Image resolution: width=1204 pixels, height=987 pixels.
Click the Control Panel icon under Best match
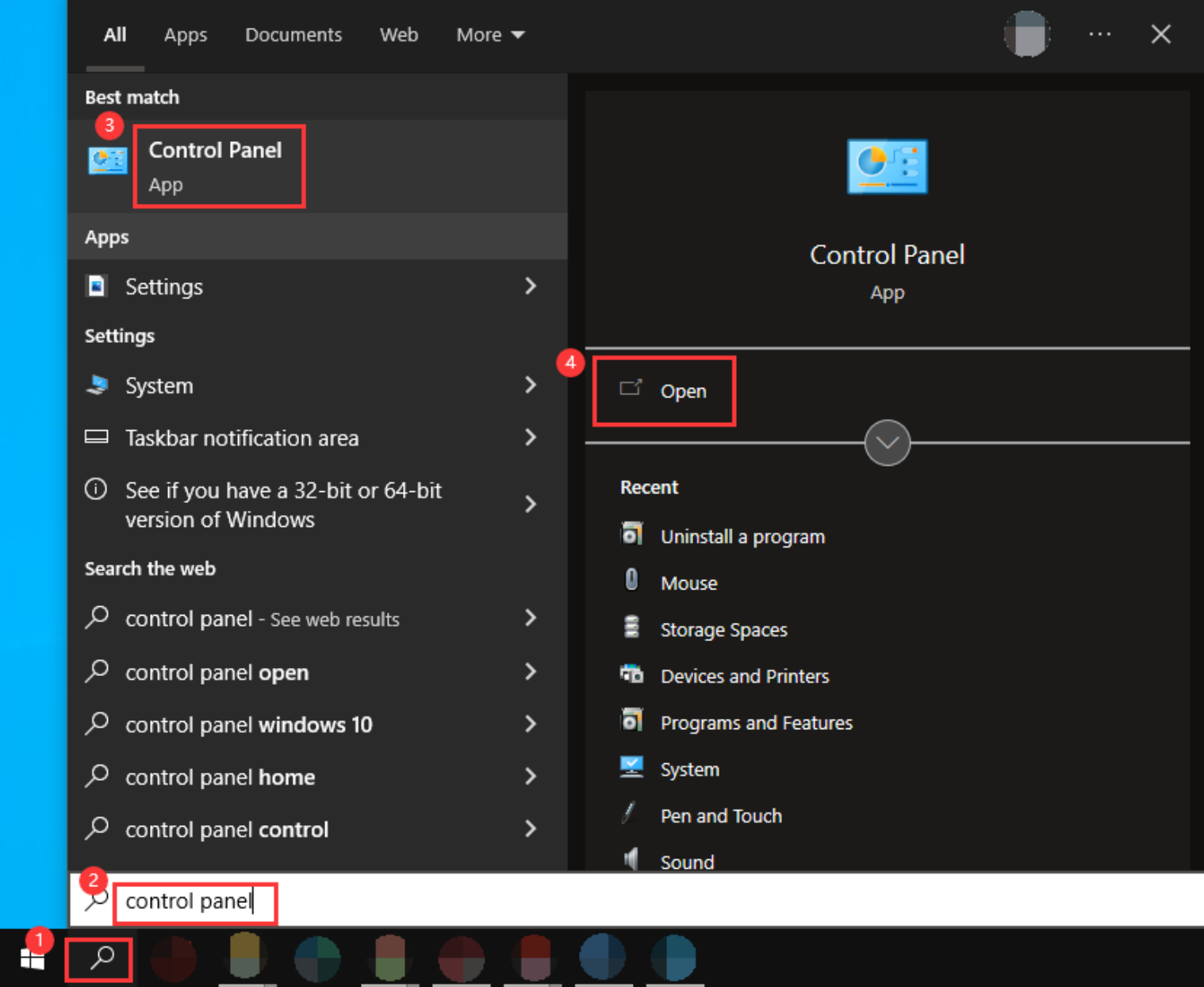pyautogui.click(x=107, y=161)
